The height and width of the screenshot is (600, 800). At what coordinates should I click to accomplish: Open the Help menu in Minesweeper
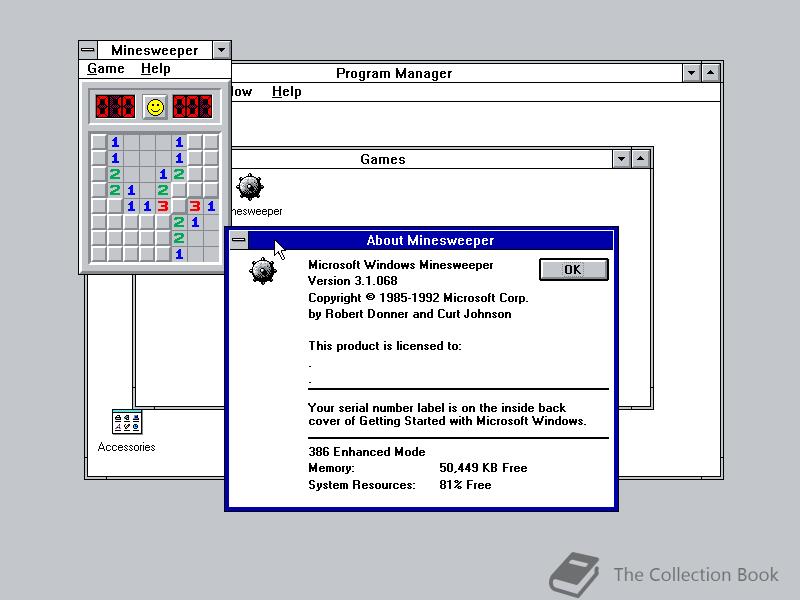156,68
